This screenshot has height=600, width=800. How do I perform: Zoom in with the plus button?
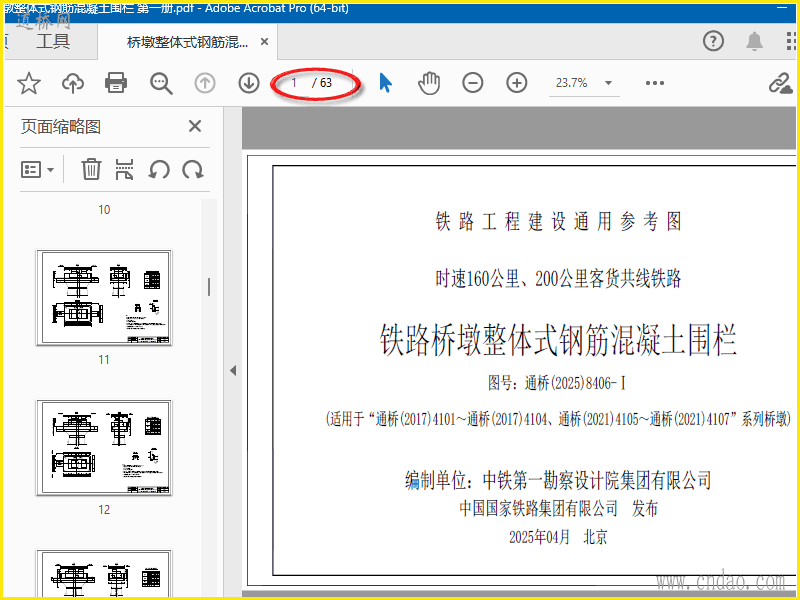pos(517,83)
